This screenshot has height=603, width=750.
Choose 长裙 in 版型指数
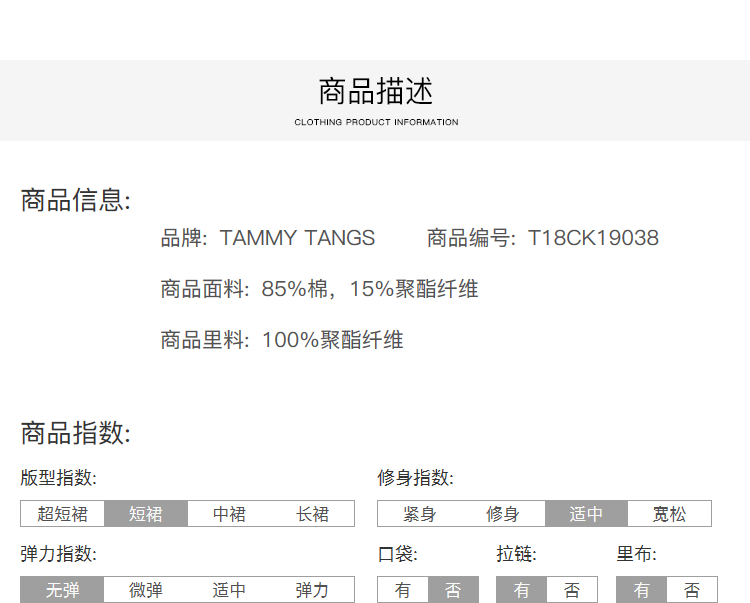pyautogui.click(x=312, y=514)
